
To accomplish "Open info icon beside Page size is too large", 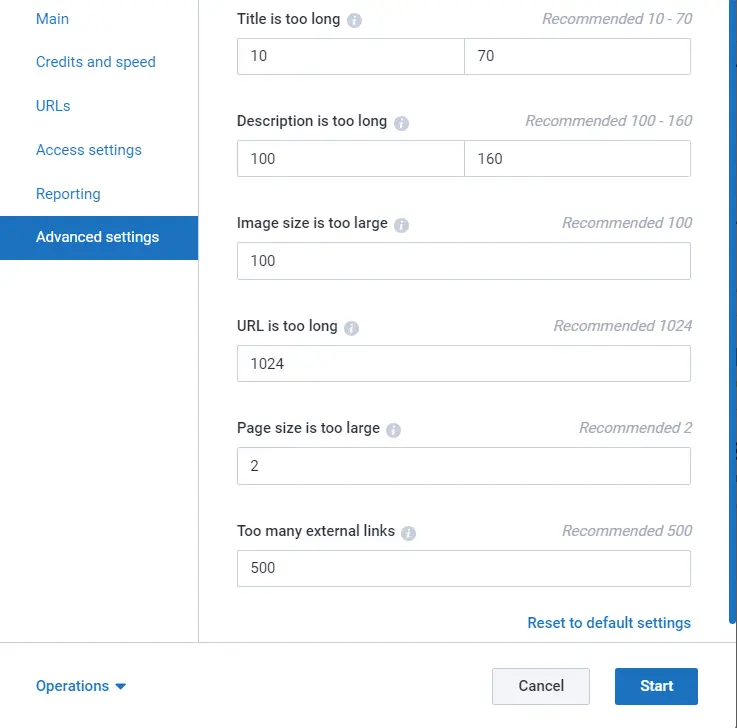I will coord(393,430).
